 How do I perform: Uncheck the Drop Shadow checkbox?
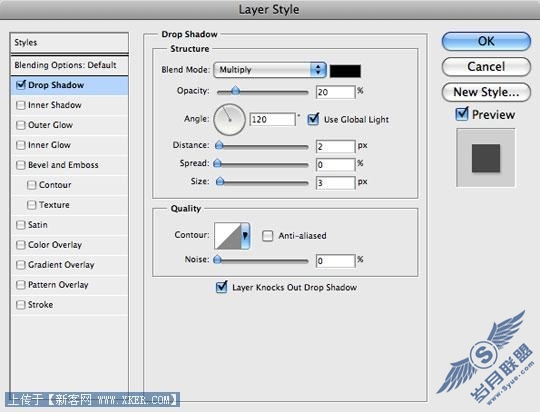tap(21, 85)
